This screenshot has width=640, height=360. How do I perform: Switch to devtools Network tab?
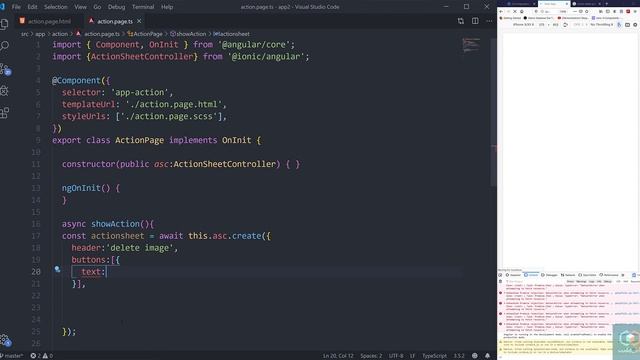[568, 275]
